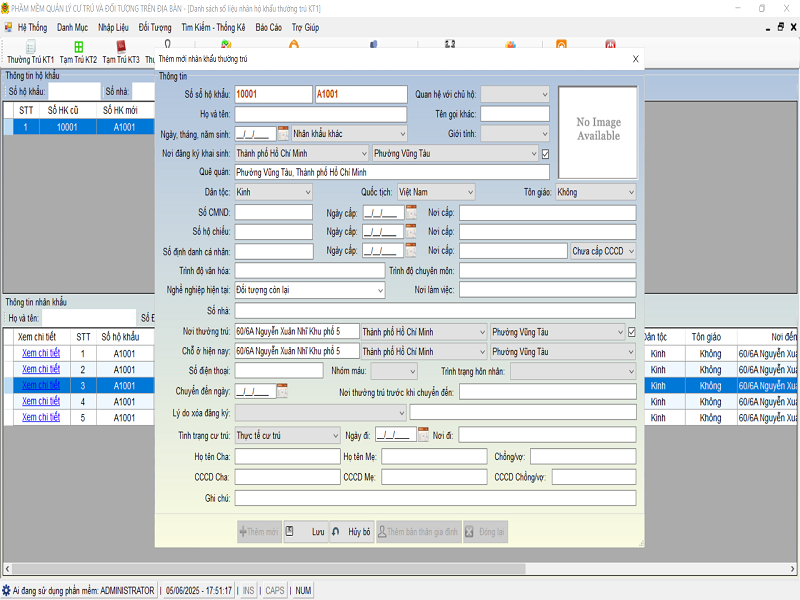Open Chỗ ở hiện nay city dropdown
The height and width of the screenshot is (600, 800).
click(424, 352)
